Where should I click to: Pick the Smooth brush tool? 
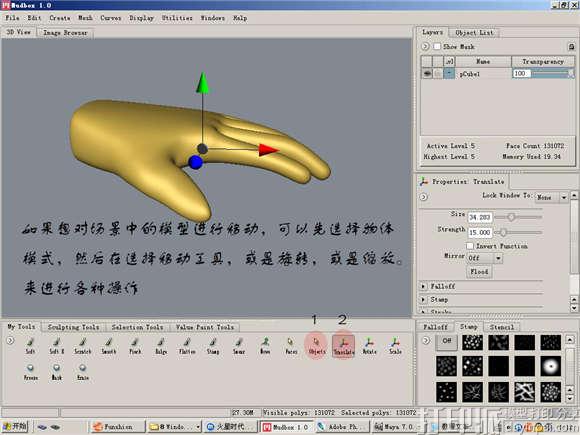click(x=109, y=346)
